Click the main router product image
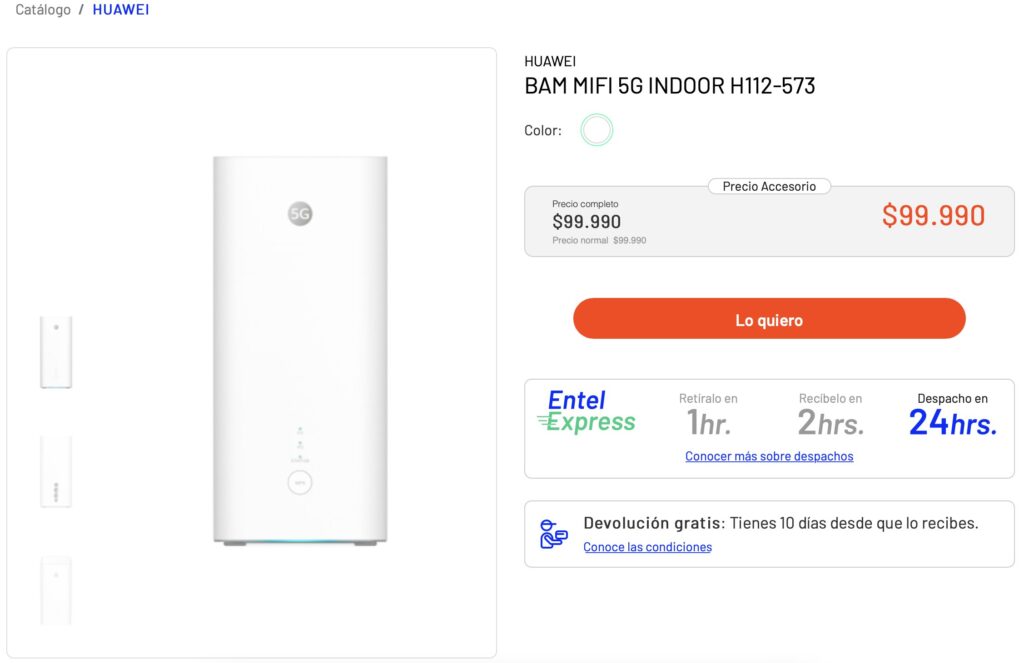1024x663 pixels. click(x=300, y=350)
